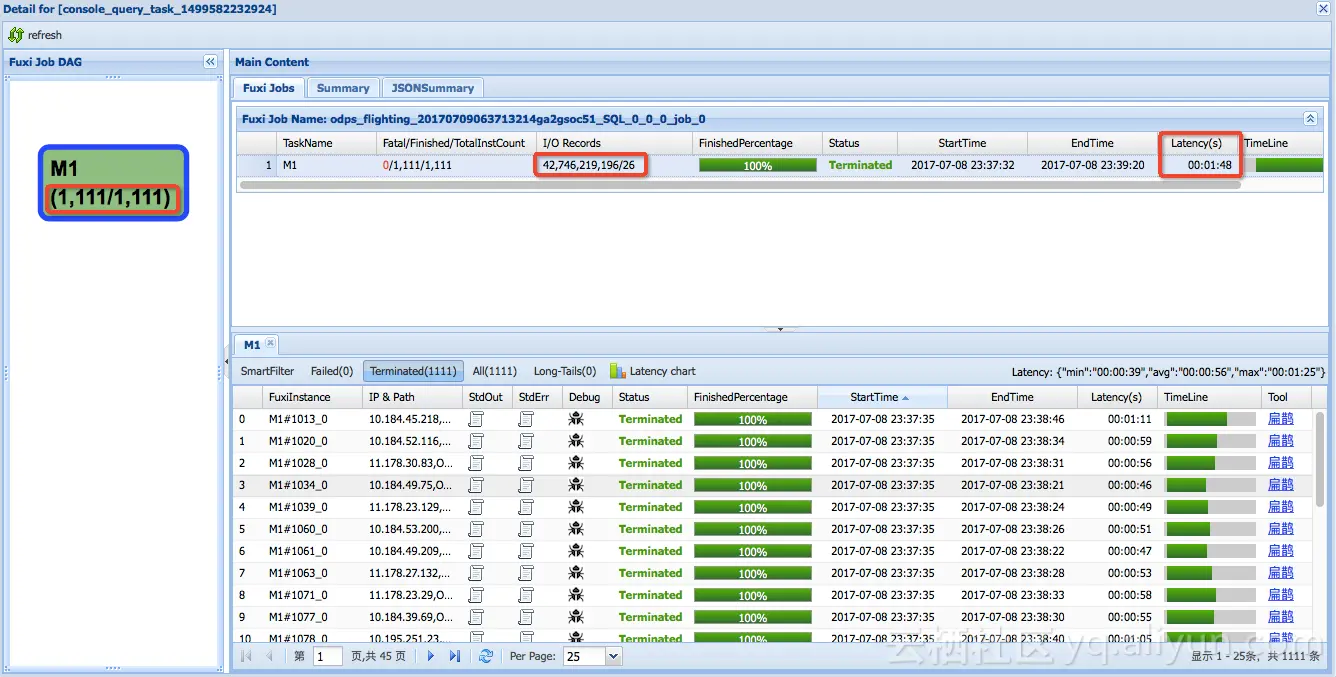Refresh the instance list pager
The height and width of the screenshot is (677, 1336).
click(486, 656)
